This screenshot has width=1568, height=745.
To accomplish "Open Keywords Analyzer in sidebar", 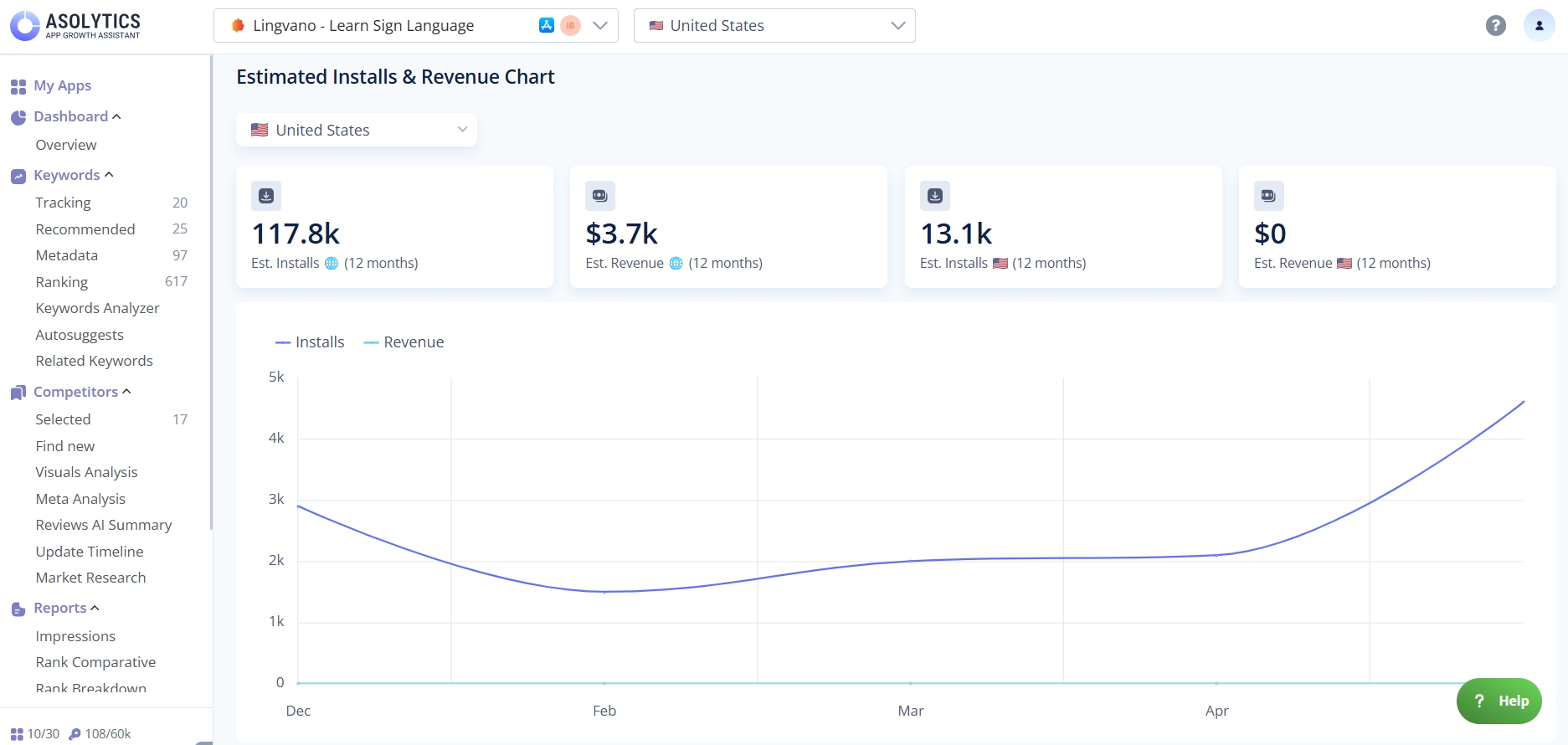I will [97, 308].
